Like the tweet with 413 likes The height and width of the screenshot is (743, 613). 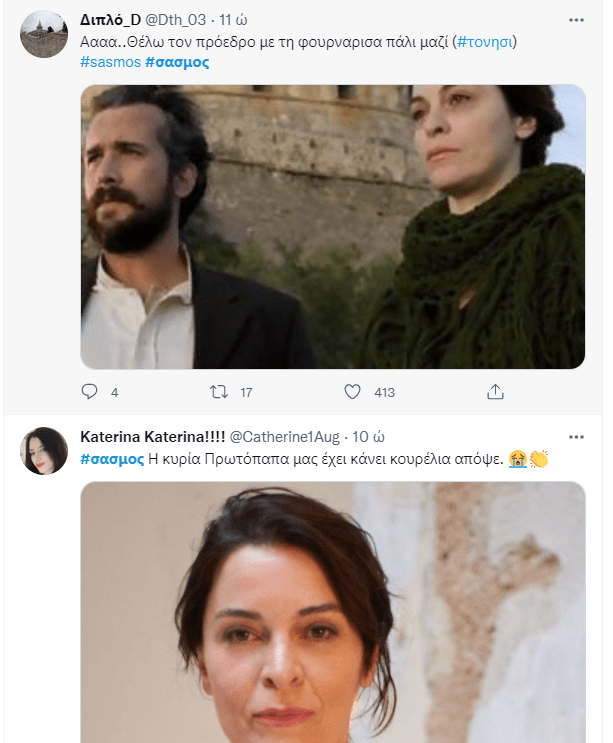[x=352, y=392]
